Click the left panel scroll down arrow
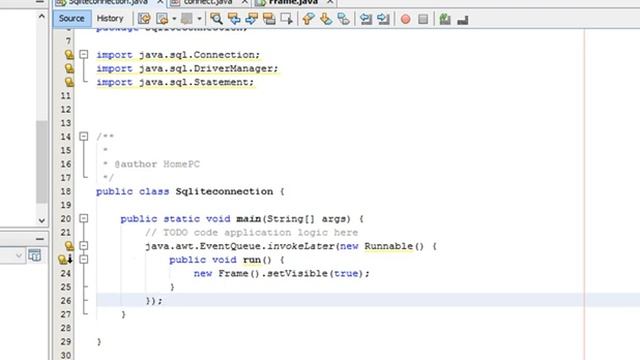The width and height of the screenshot is (640, 360). click(42, 220)
